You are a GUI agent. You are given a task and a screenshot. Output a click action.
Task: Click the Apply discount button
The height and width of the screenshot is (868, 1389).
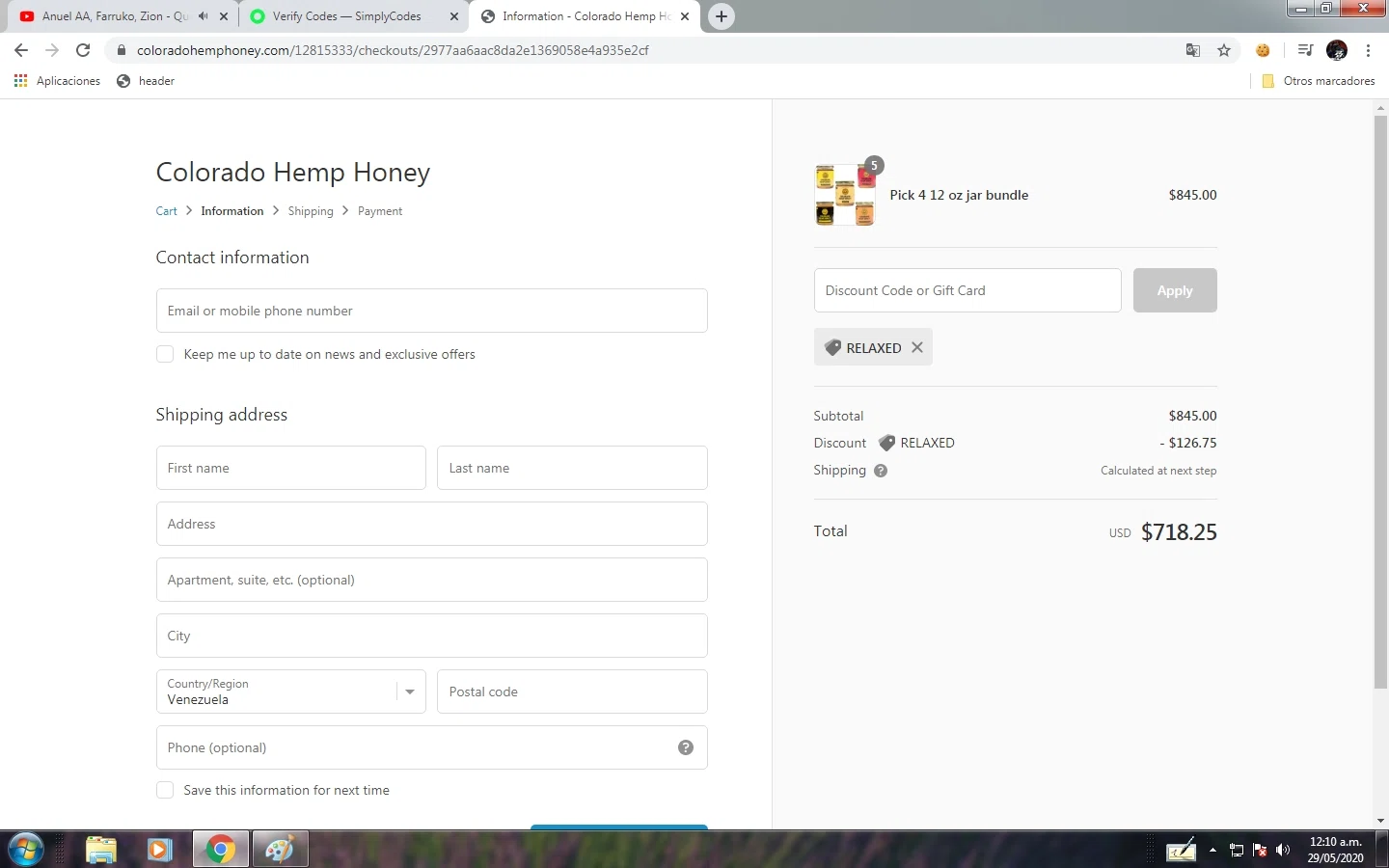(x=1175, y=290)
